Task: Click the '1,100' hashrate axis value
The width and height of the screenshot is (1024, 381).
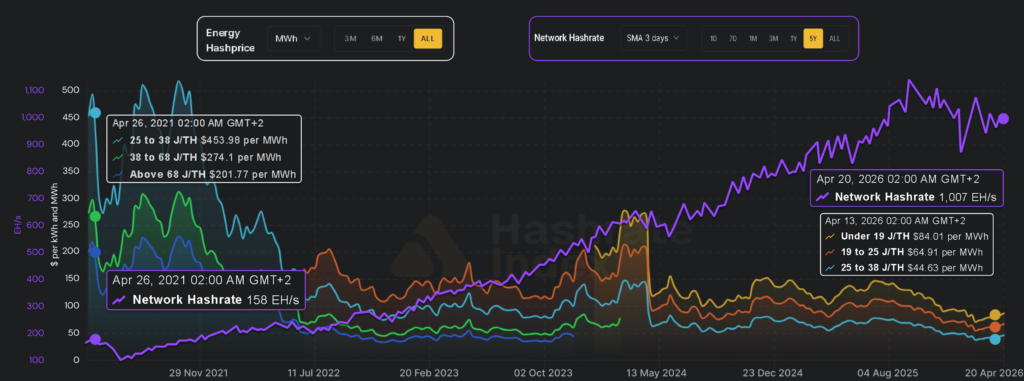Action: click(35, 90)
